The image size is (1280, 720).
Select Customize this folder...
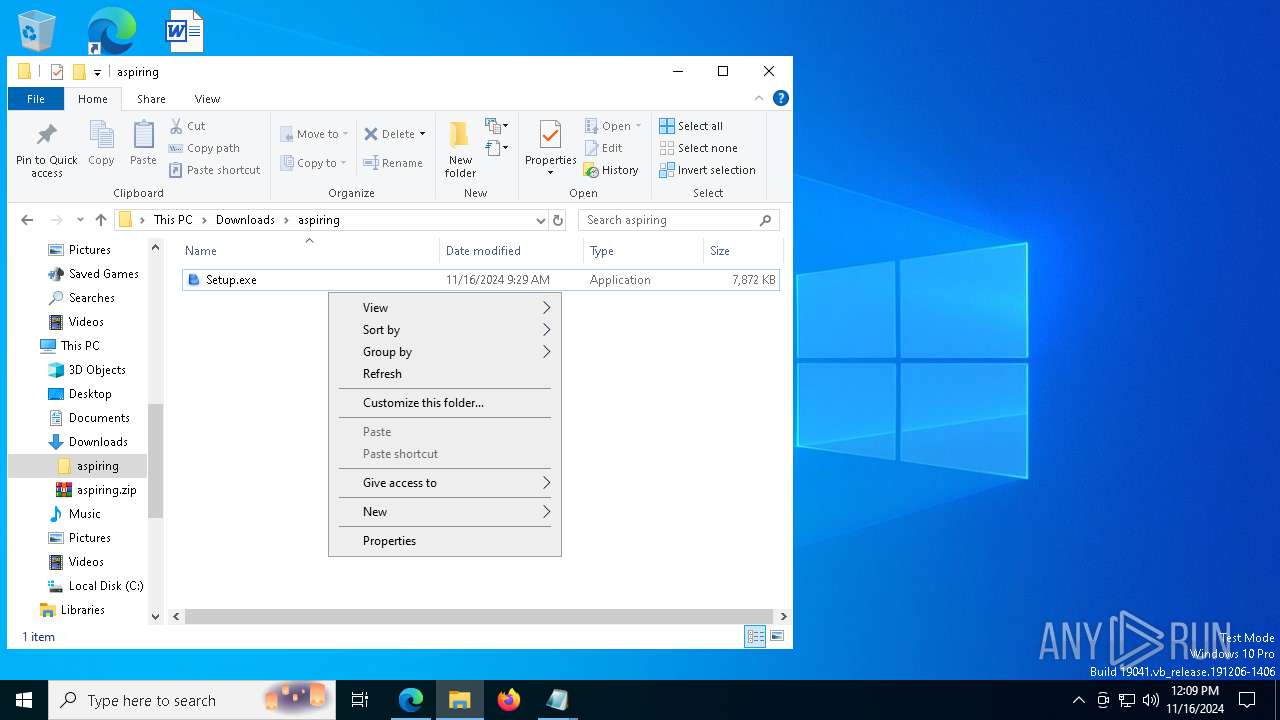pyautogui.click(x=446, y=403)
